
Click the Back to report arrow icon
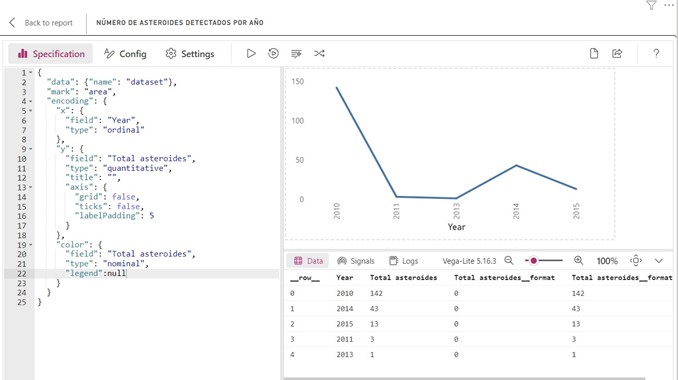coord(12,22)
